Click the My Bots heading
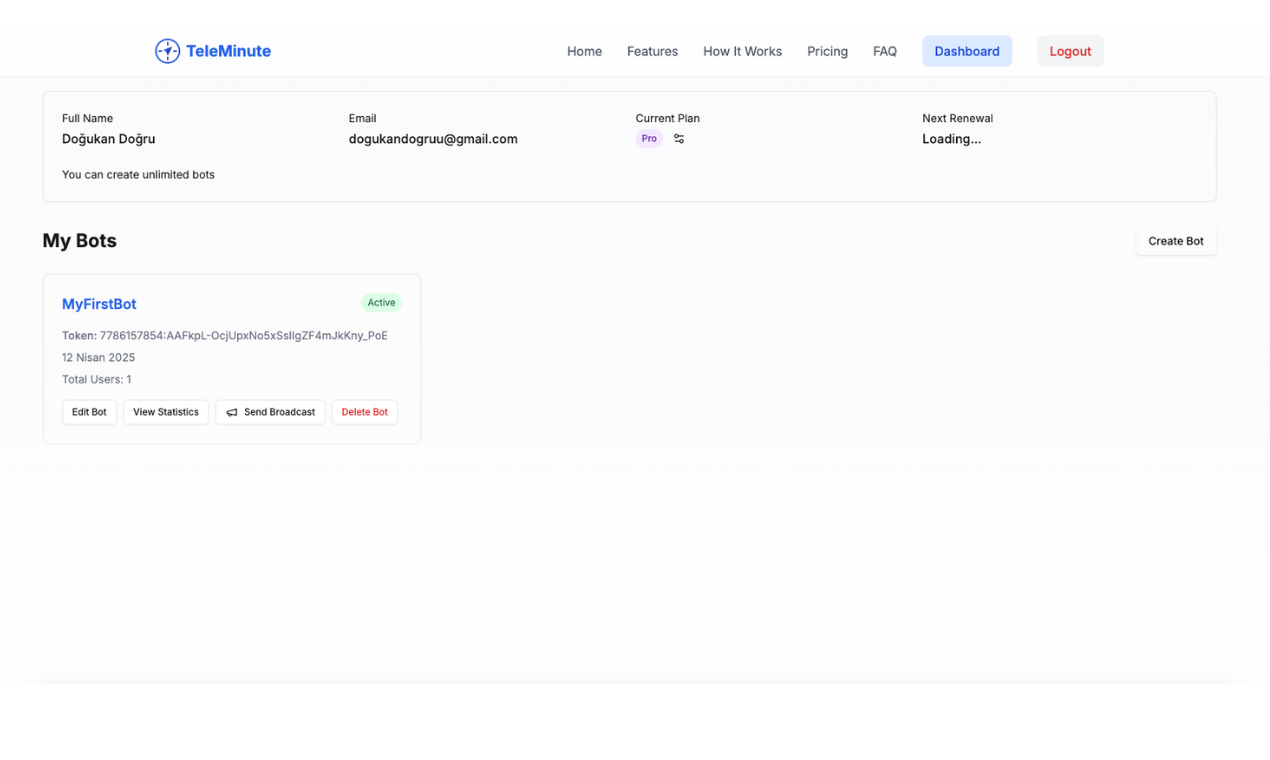Viewport: 1270px width, 760px height. [79, 241]
